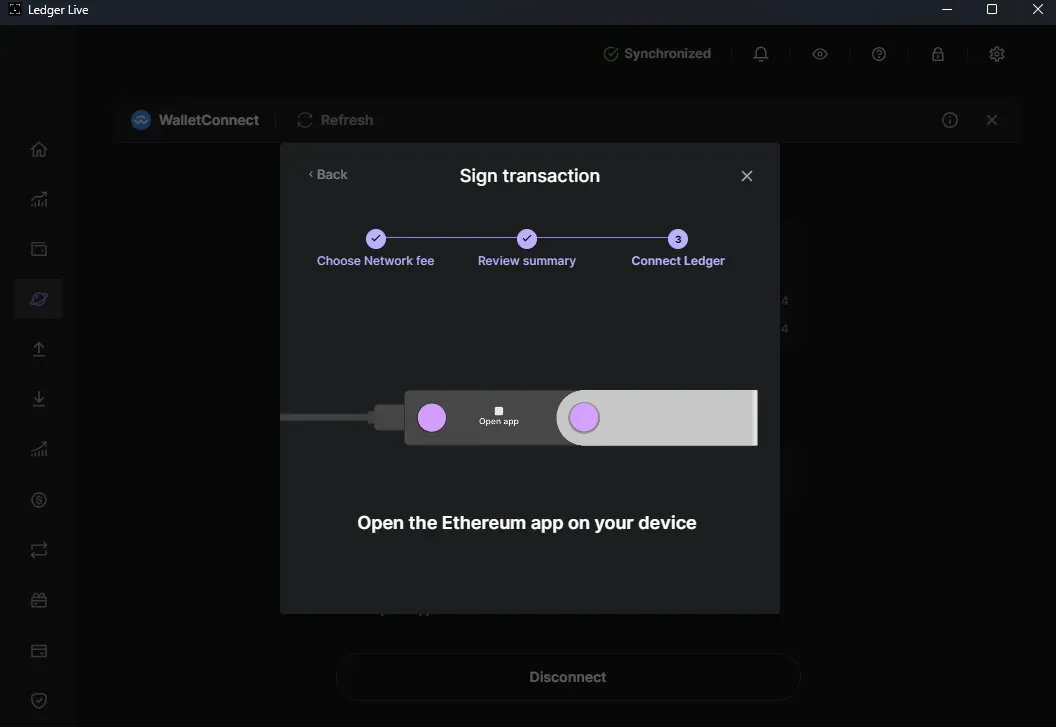Viewport: 1056px width, 727px height.
Task: Open the Swap arrows icon in sidebar
Action: [x=39, y=550]
